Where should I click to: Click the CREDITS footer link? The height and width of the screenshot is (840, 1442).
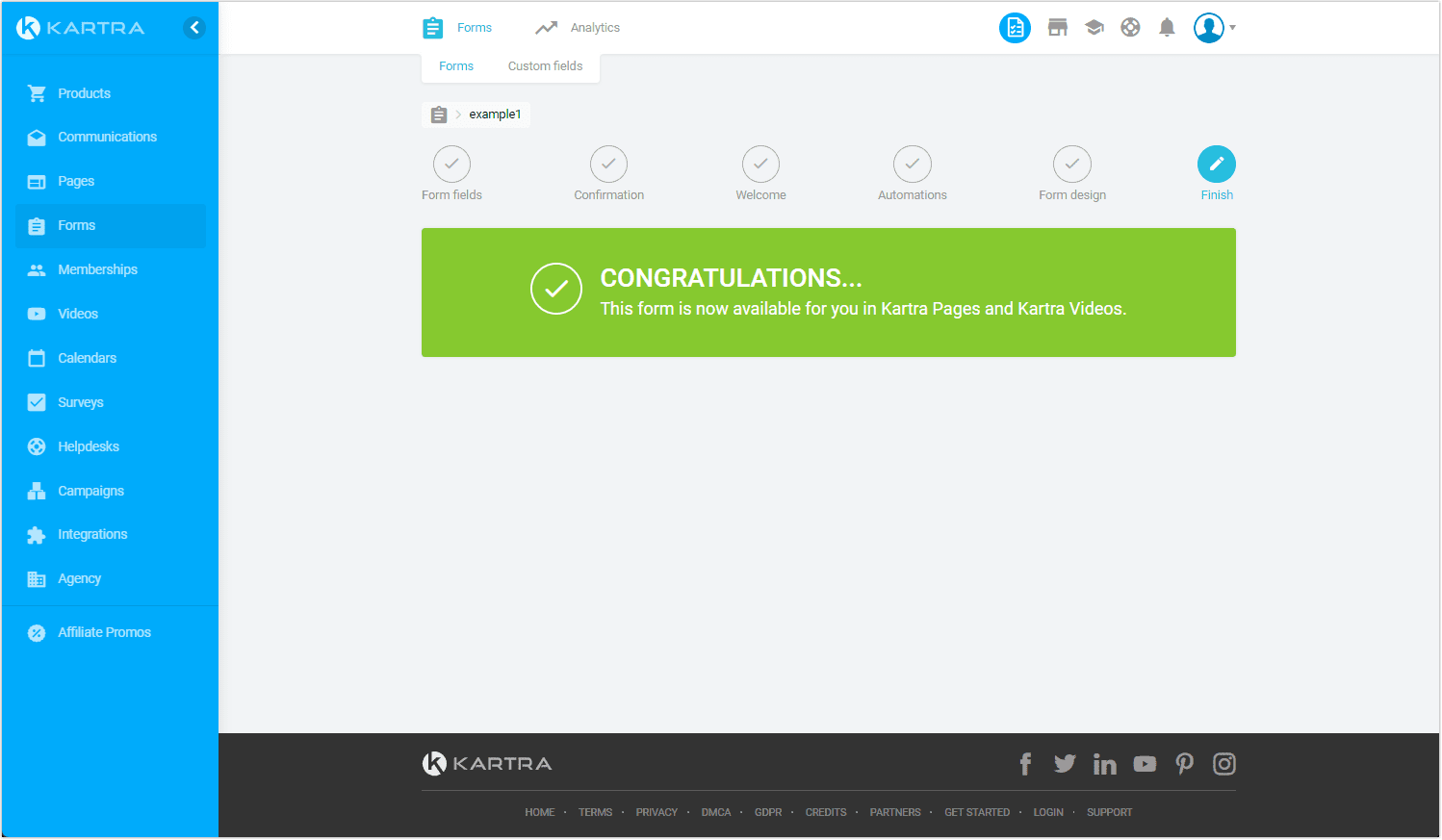tap(826, 813)
